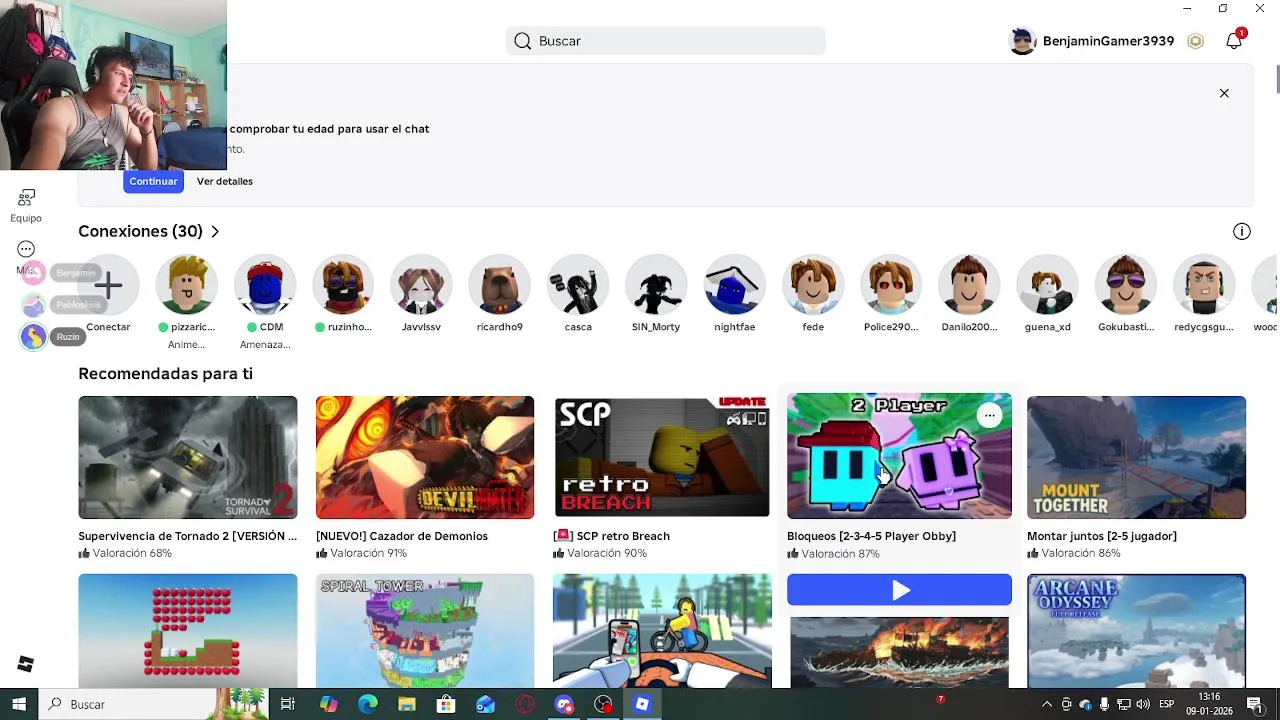Click the volume speaker tray icon
The width and height of the screenshot is (1280, 720).
click(1143, 704)
